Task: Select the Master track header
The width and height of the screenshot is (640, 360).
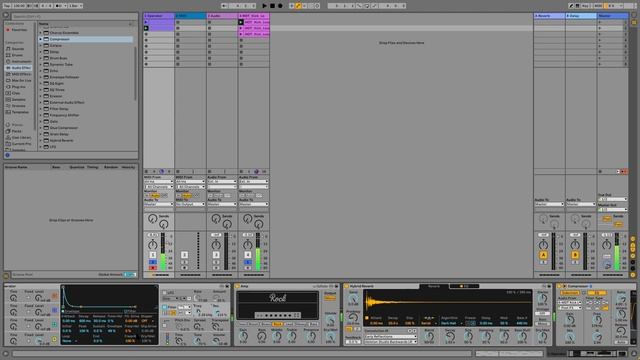Action: point(613,16)
